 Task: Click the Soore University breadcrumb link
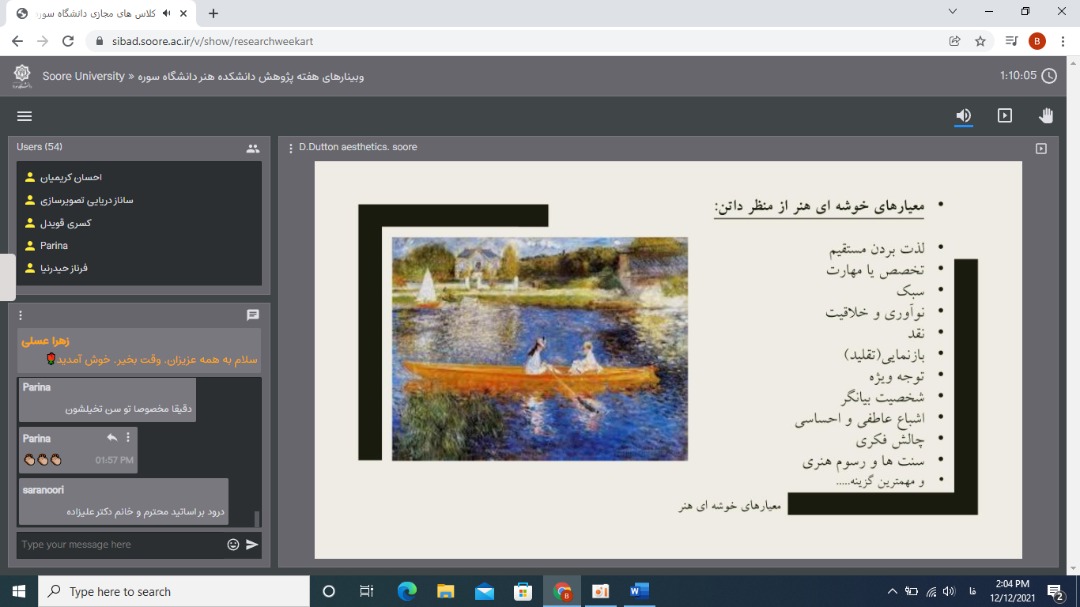click(x=83, y=76)
